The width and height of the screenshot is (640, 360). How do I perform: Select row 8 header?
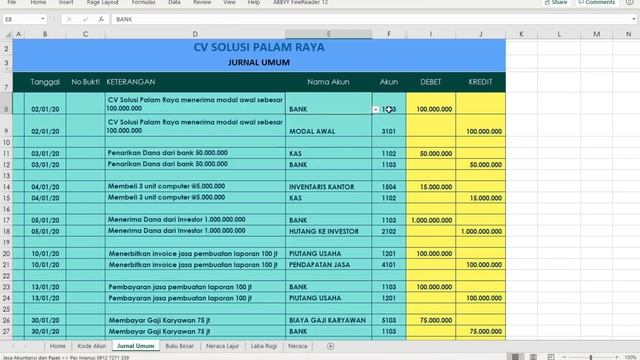coord(6,104)
